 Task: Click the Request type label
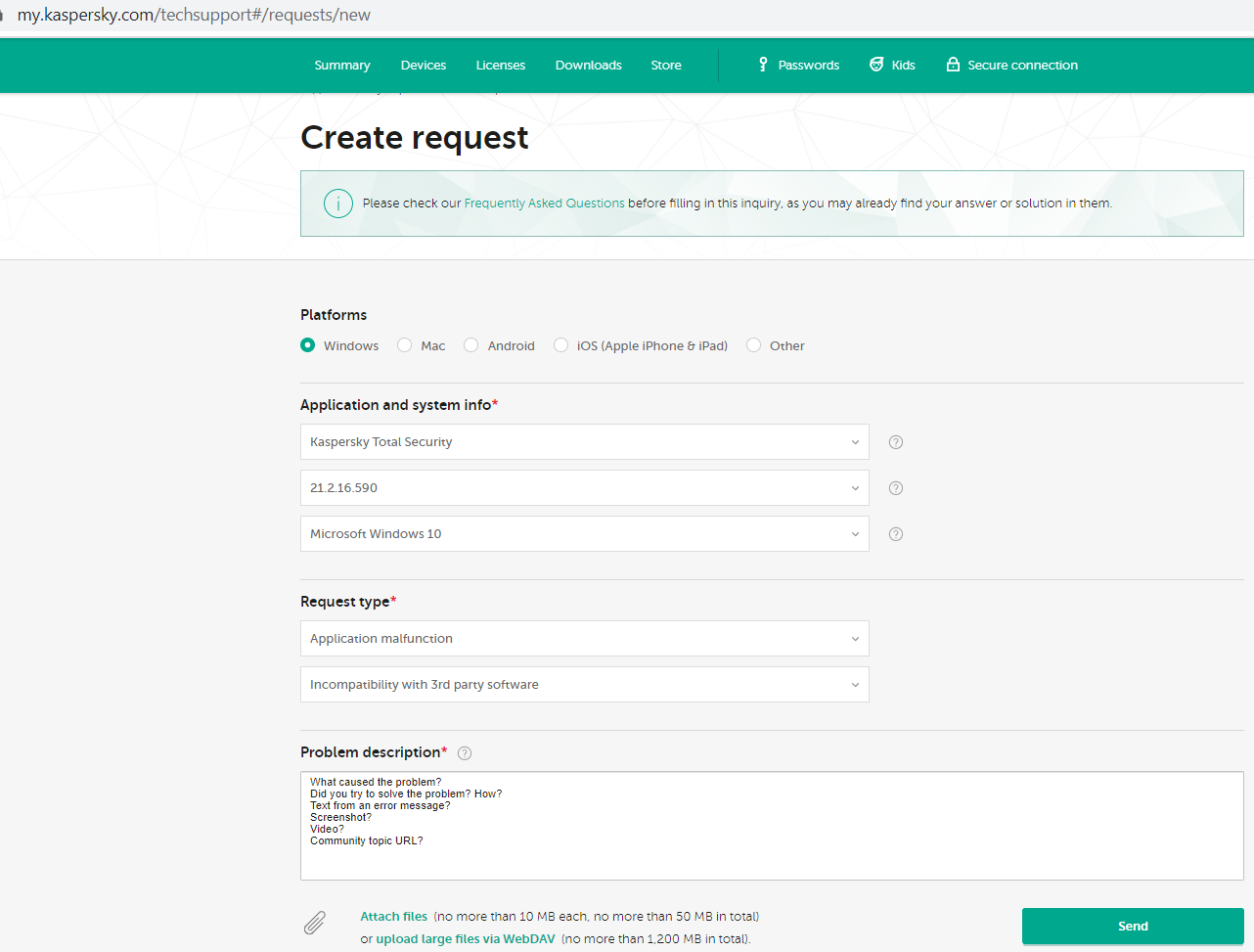coord(348,602)
